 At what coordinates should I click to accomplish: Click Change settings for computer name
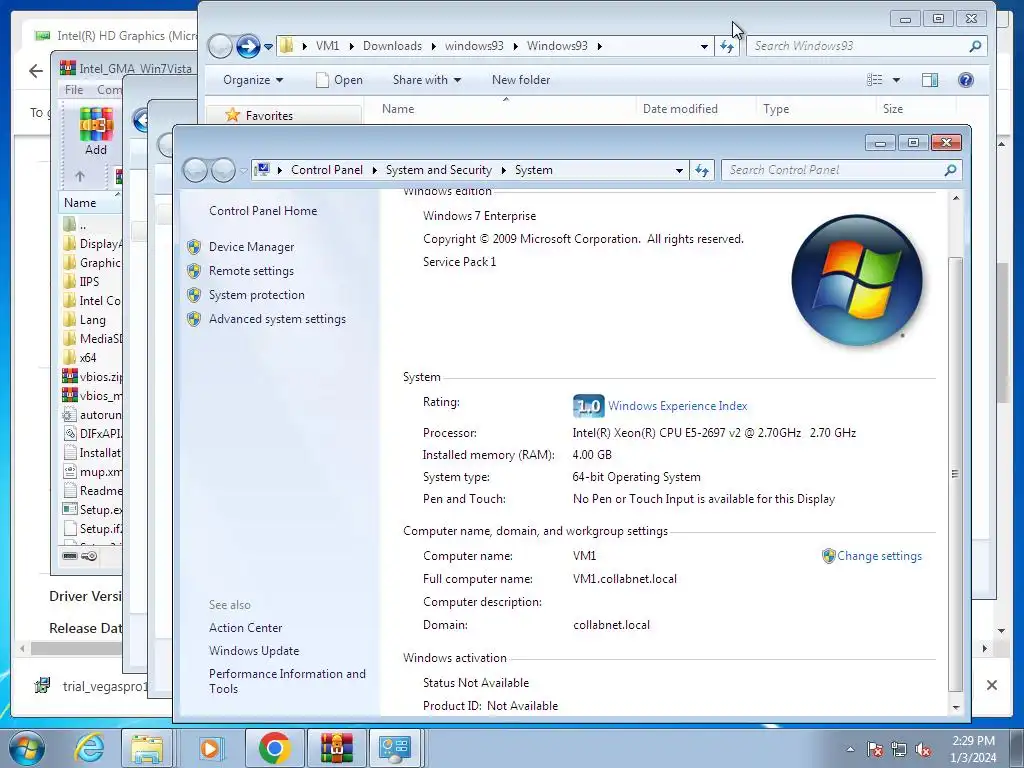[x=880, y=556]
